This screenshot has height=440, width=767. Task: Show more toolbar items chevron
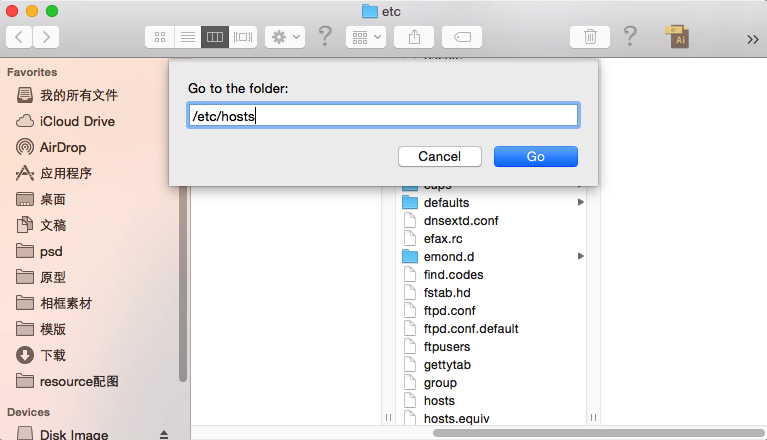[x=752, y=39]
